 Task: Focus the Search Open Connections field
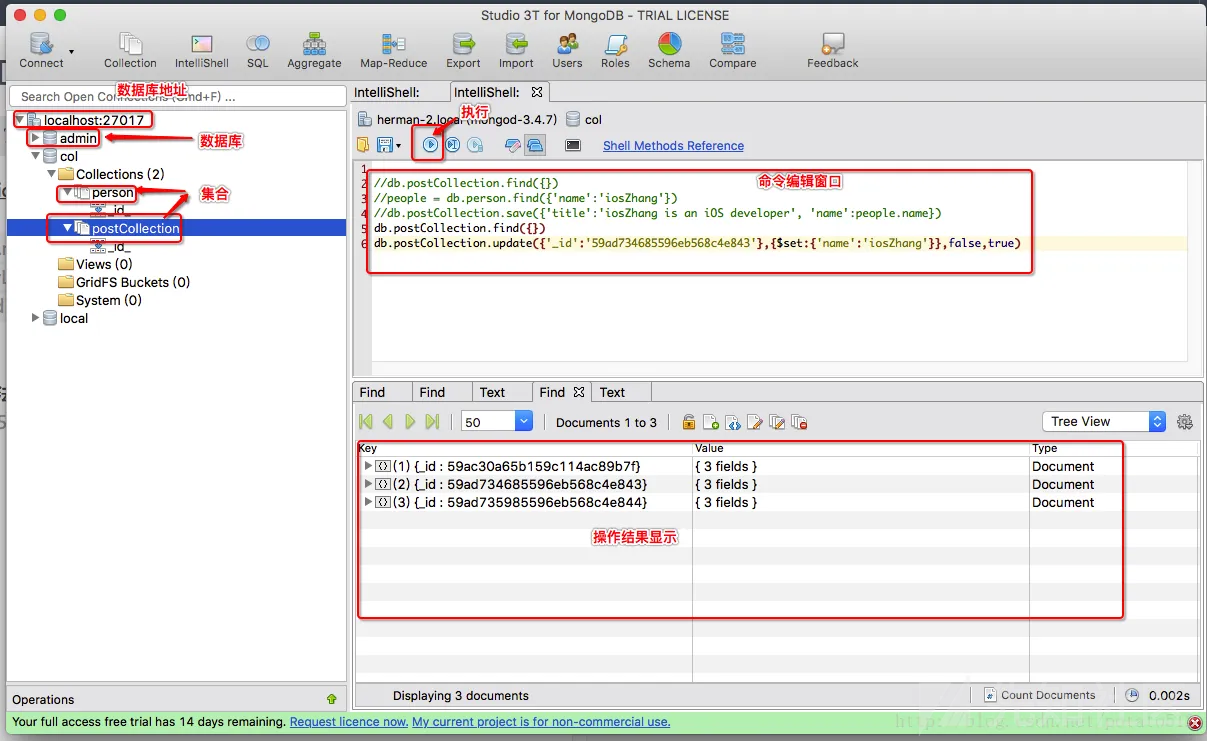[178, 96]
